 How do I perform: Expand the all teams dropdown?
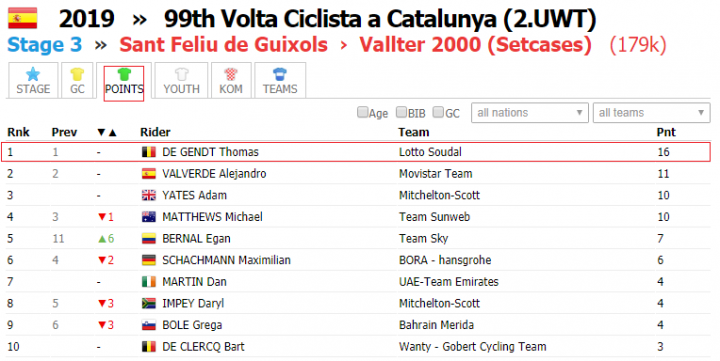[652, 113]
